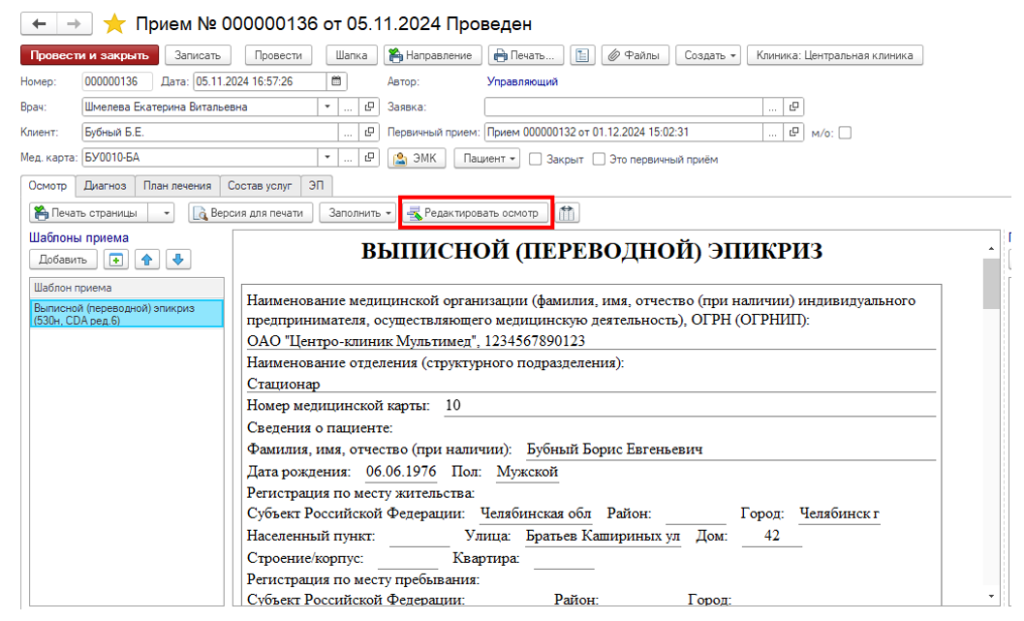Viewport: 1024px width, 621px height.
Task: Click the Шаблоны приема heading link
Action: tap(79, 238)
